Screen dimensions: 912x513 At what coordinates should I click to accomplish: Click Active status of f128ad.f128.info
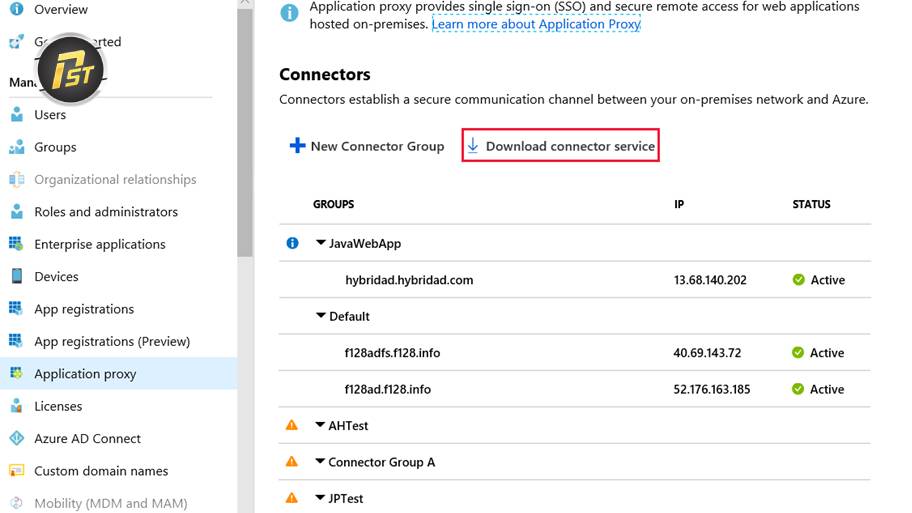(x=818, y=389)
